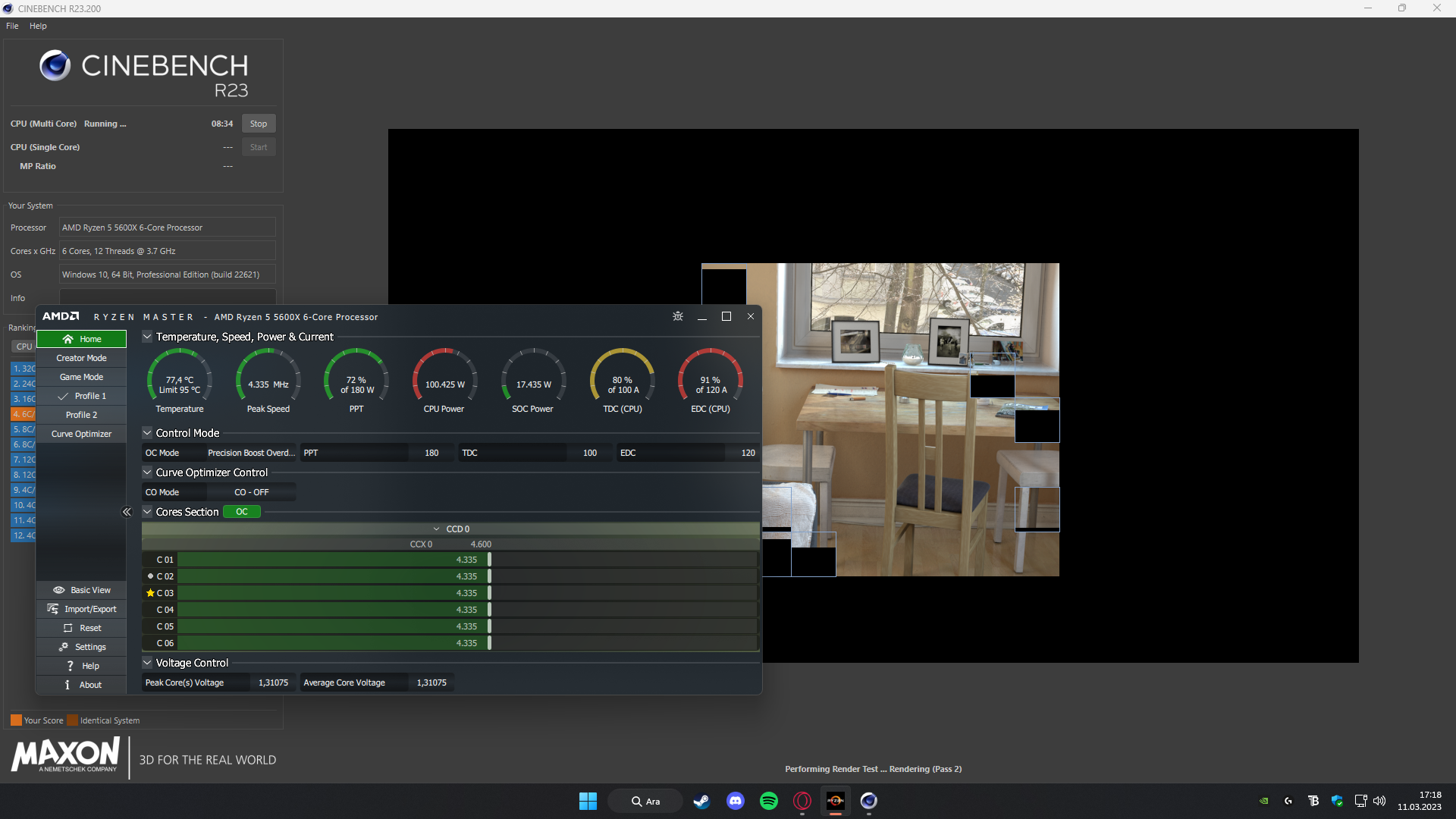
Task: Open Cinebench File menu
Action: 12,26
